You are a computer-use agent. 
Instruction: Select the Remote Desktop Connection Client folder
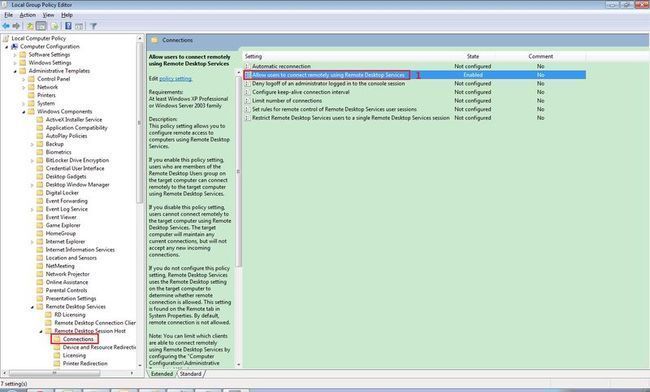tap(95, 323)
